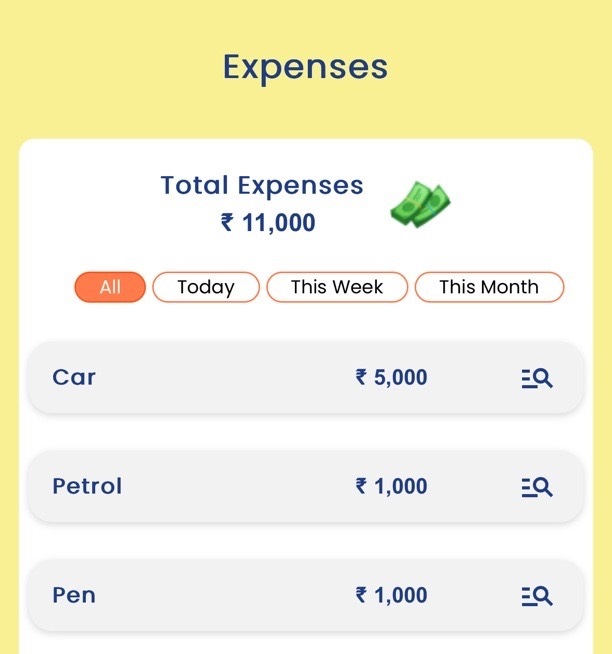This screenshot has height=654, width=612.
Task: Click the ₹ 1,000 Petrol amount
Action: [x=391, y=486]
